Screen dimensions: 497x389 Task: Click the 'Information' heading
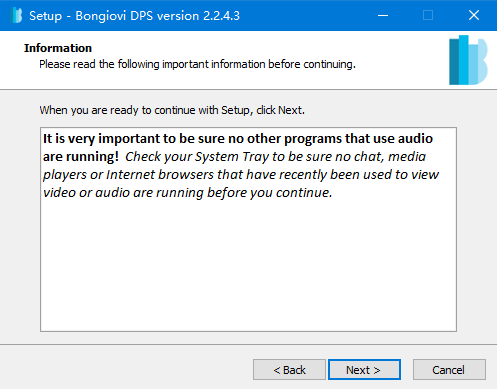[58, 48]
